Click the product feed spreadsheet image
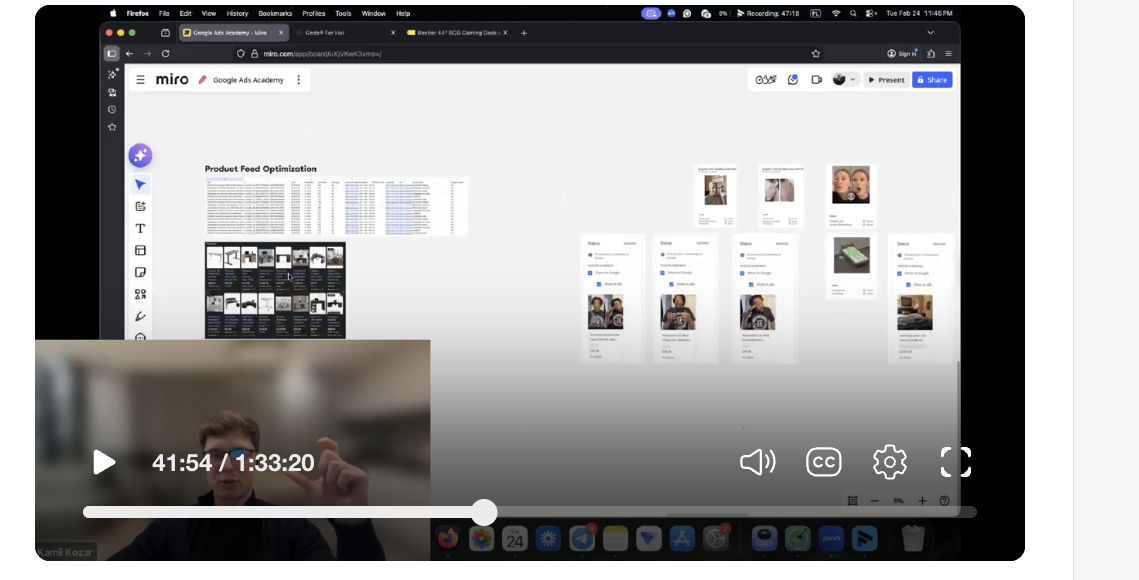The image size is (1139, 580). (336, 206)
